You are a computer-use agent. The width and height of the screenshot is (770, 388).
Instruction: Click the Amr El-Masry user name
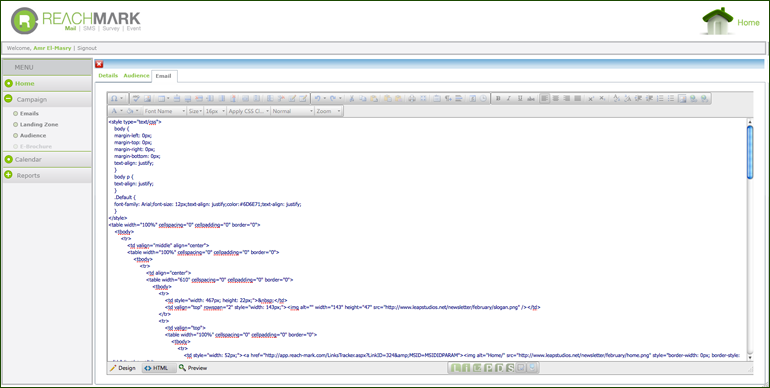coord(52,48)
